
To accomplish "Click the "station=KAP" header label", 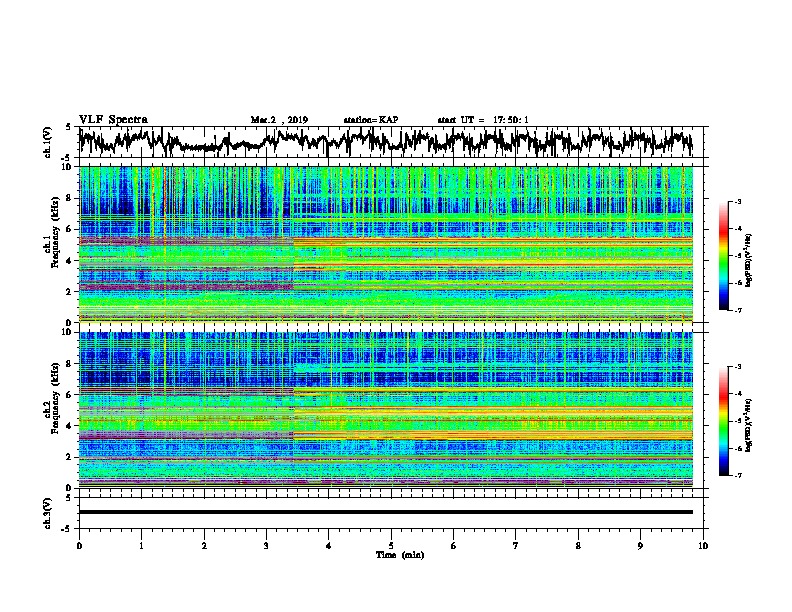I will point(371,120).
